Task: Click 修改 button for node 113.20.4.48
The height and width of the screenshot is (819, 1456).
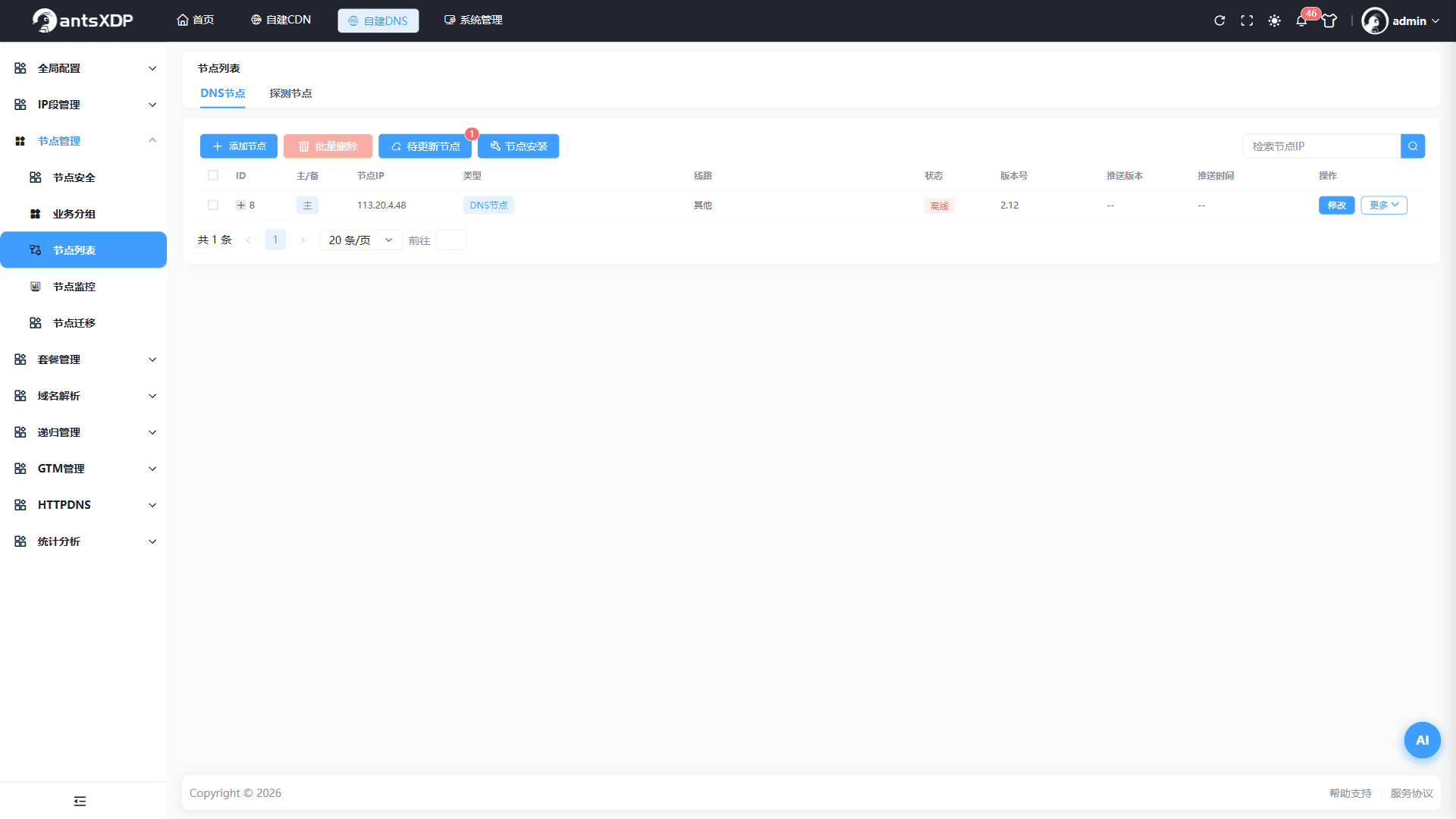Action: point(1336,206)
